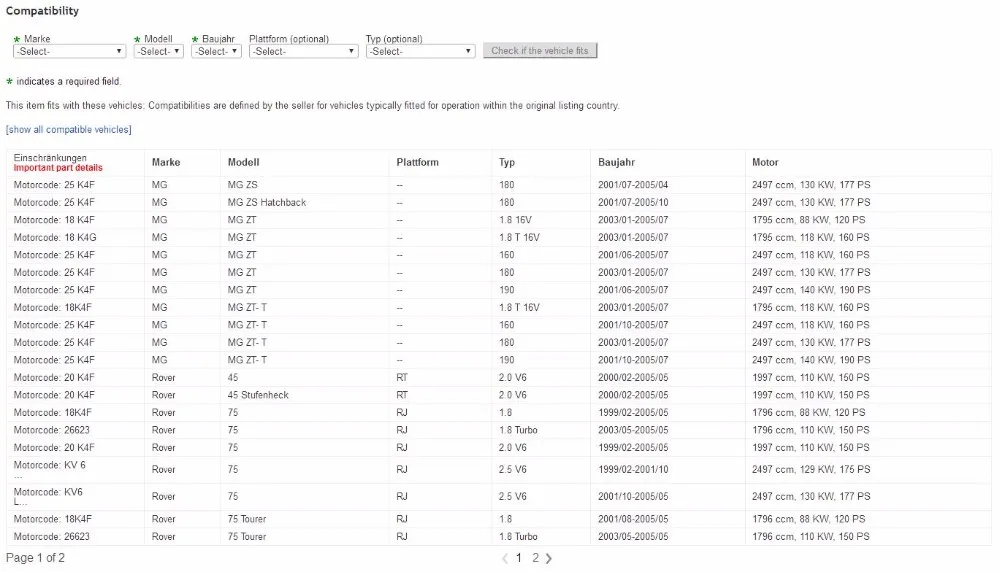Viewport: 1000px width, 572px height.
Task: Click the next page arrow icon
Action: click(x=548, y=558)
